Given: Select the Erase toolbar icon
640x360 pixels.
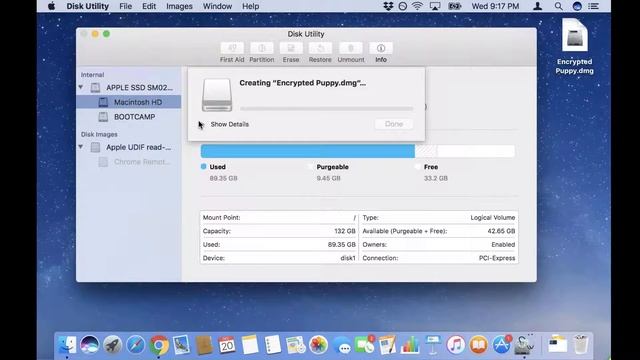Looking at the screenshot, I should pyautogui.click(x=291, y=48).
